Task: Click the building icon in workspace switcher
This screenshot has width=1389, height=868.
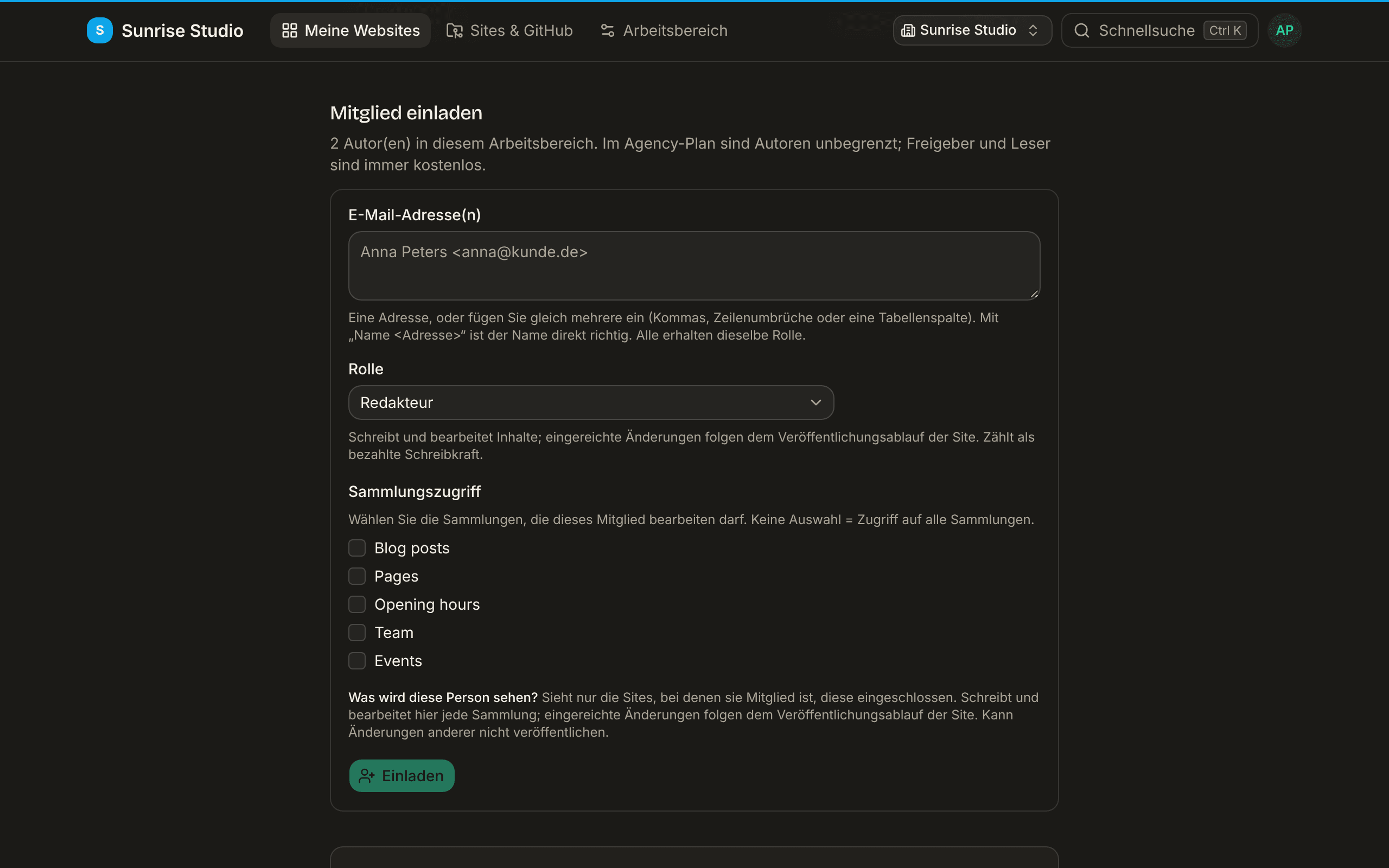Action: pos(908,30)
